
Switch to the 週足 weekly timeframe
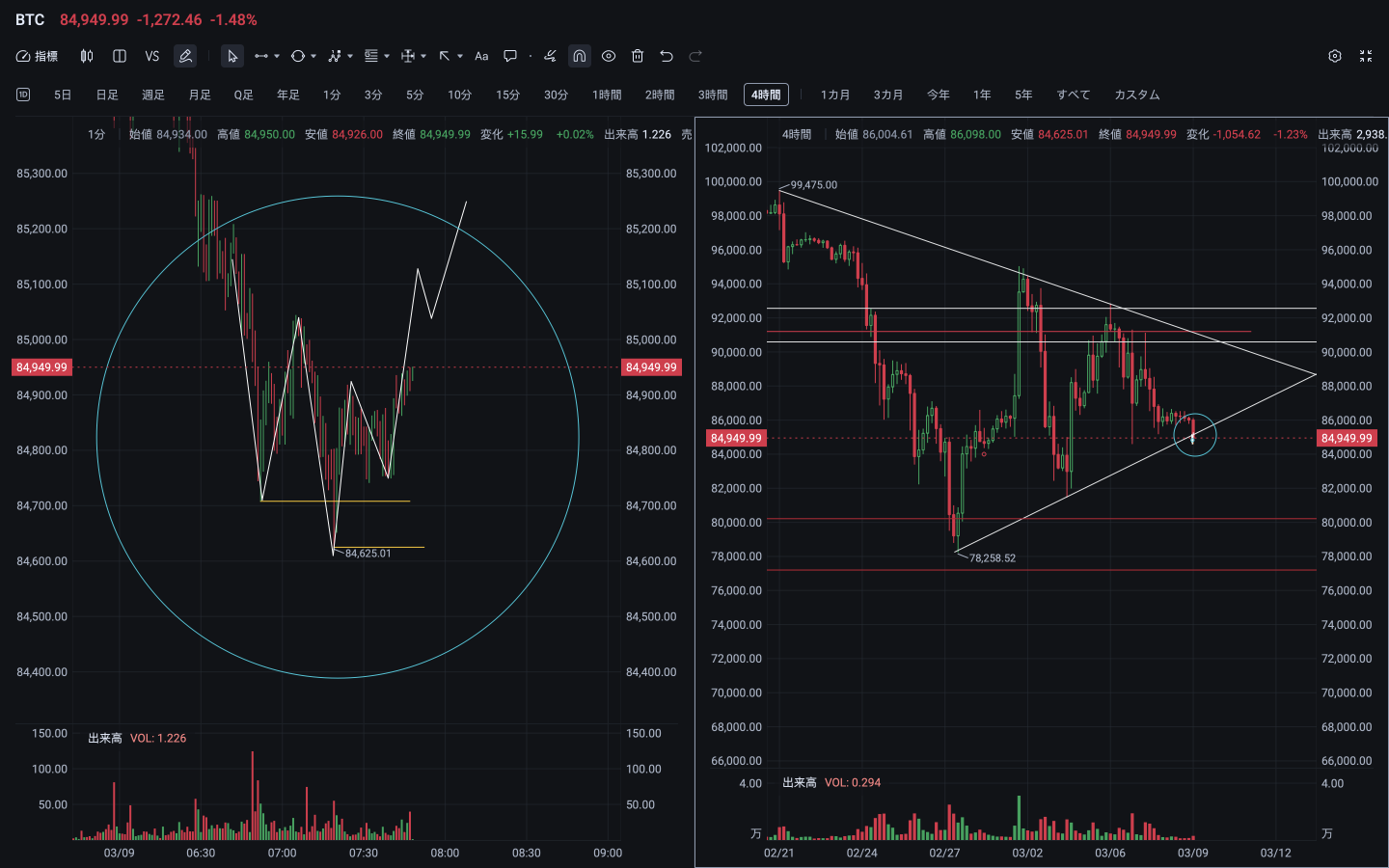click(153, 95)
